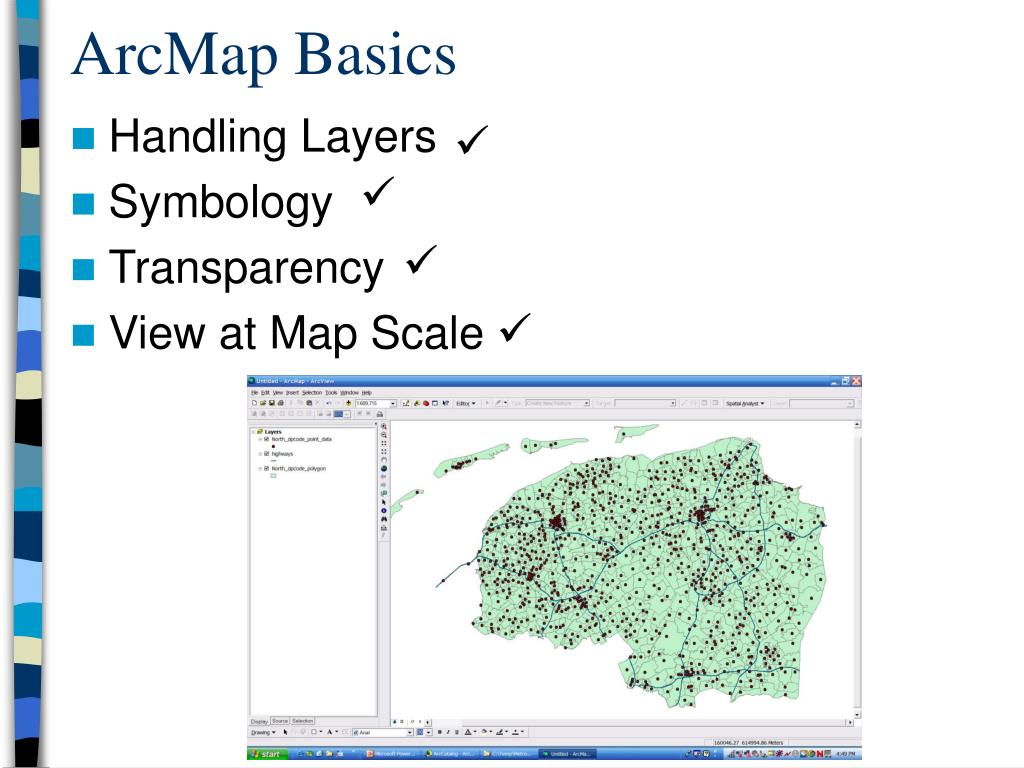Select the Zoom In tool
This screenshot has width=1024, height=768.
[384, 426]
